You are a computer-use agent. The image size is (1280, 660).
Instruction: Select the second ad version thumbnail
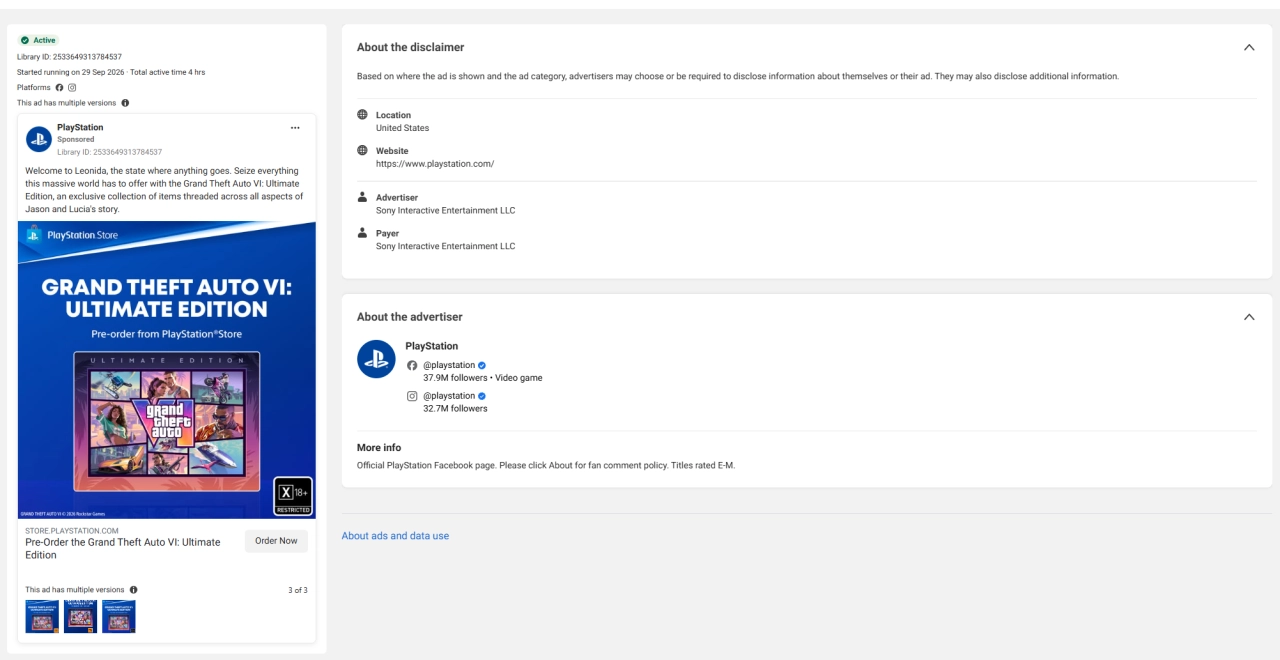pos(80,616)
